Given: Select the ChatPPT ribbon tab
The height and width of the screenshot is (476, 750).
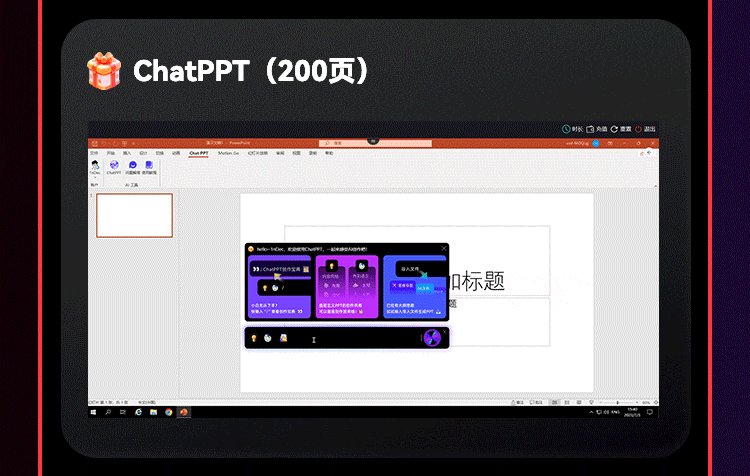Looking at the screenshot, I should click(199, 153).
